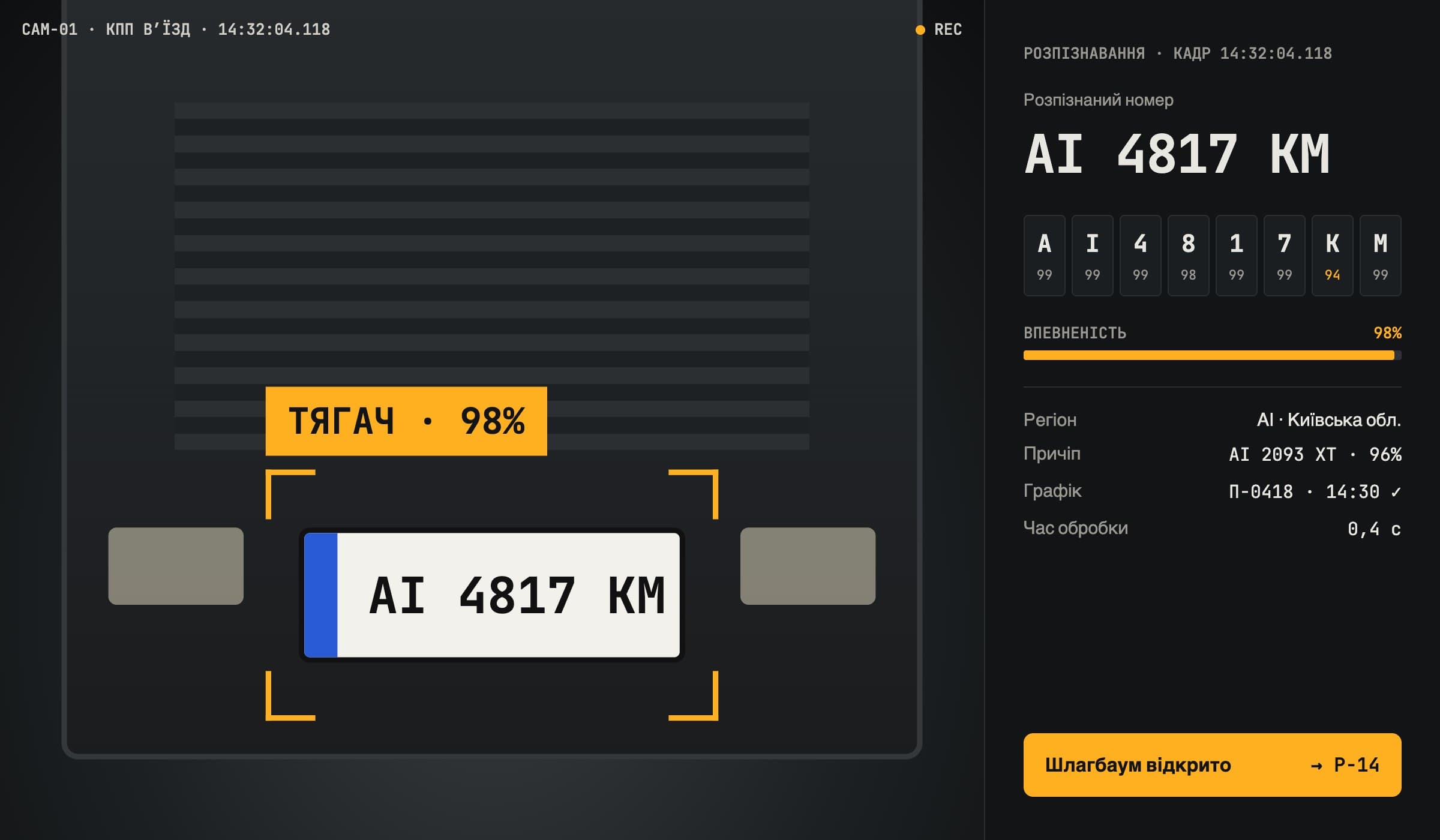Click the blue strip on the license plate
The width and height of the screenshot is (1440, 840).
tap(321, 595)
